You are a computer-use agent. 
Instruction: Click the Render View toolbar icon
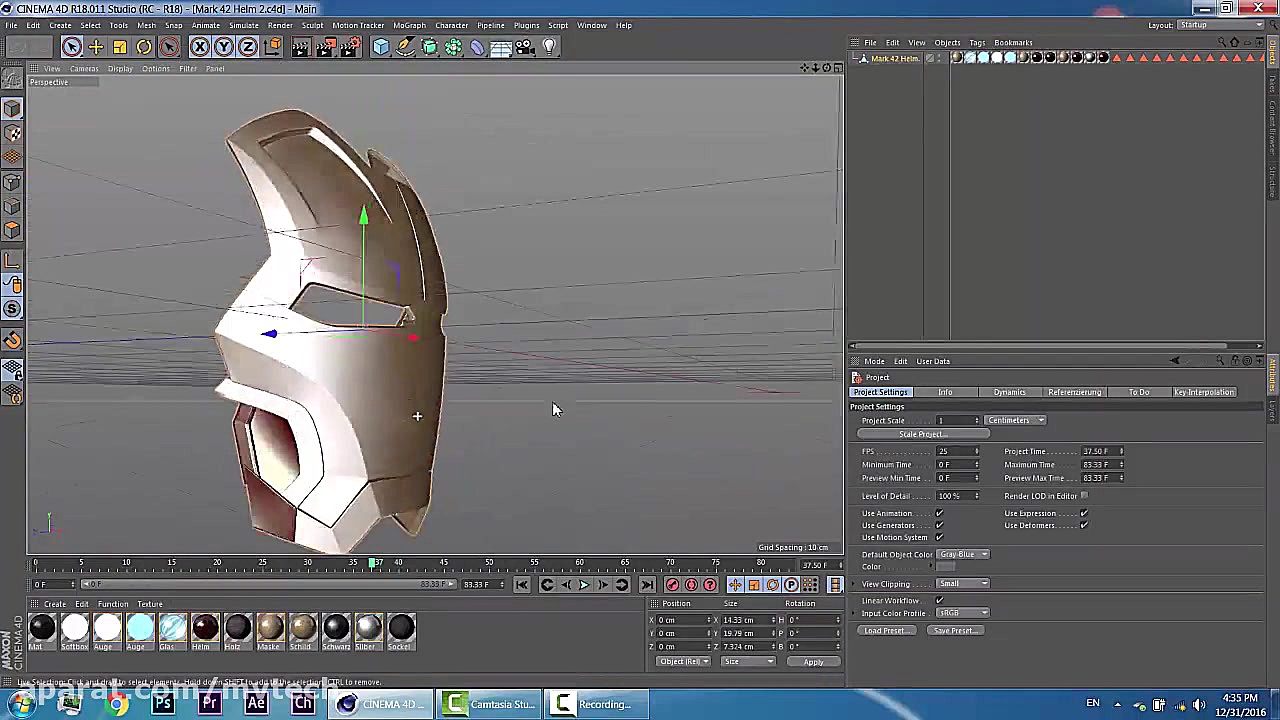pyautogui.click(x=300, y=46)
